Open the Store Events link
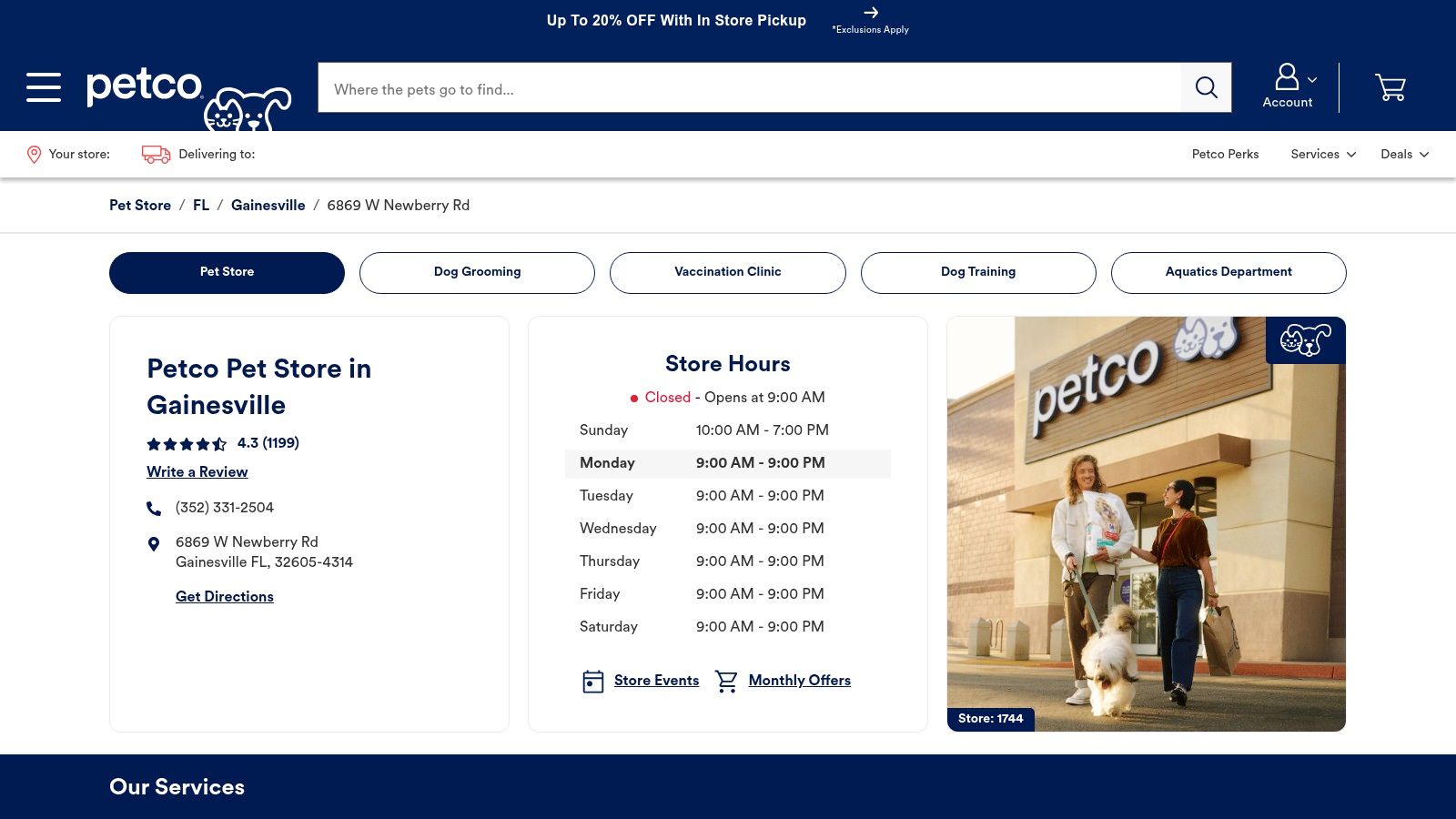This screenshot has height=819, width=1456. (x=656, y=681)
